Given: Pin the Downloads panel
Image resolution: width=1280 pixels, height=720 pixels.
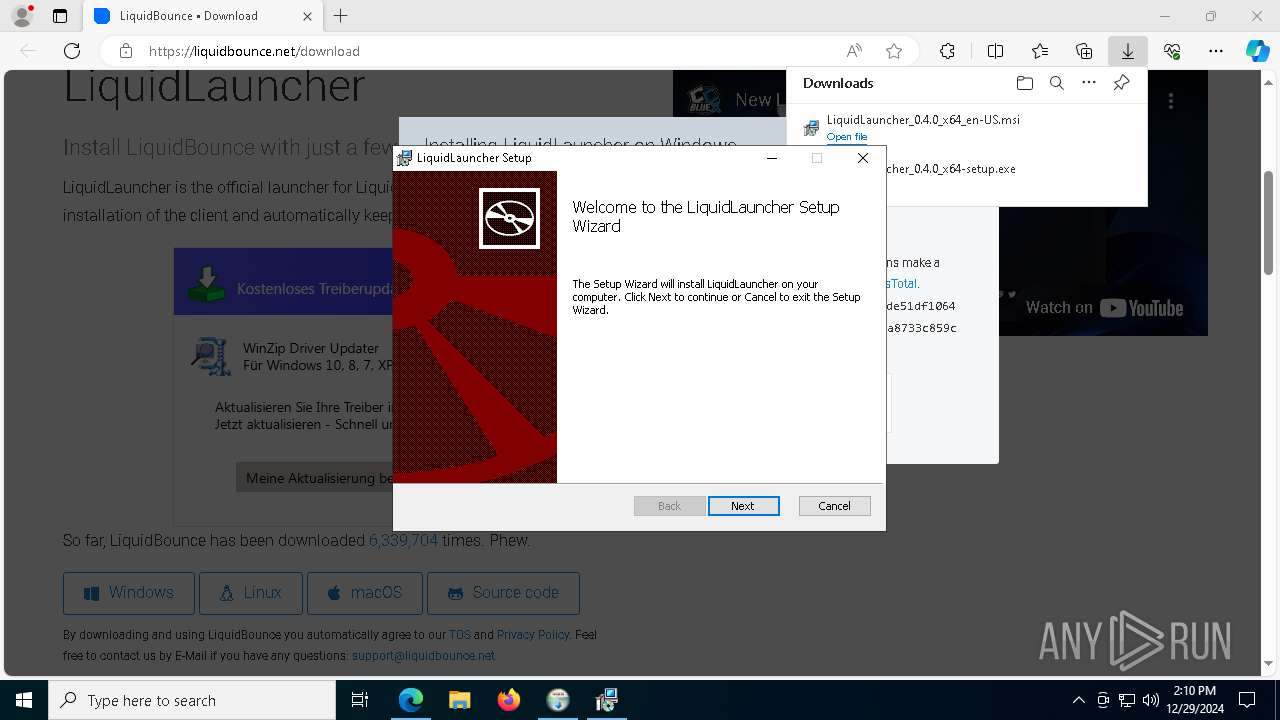Looking at the screenshot, I should (x=1121, y=83).
